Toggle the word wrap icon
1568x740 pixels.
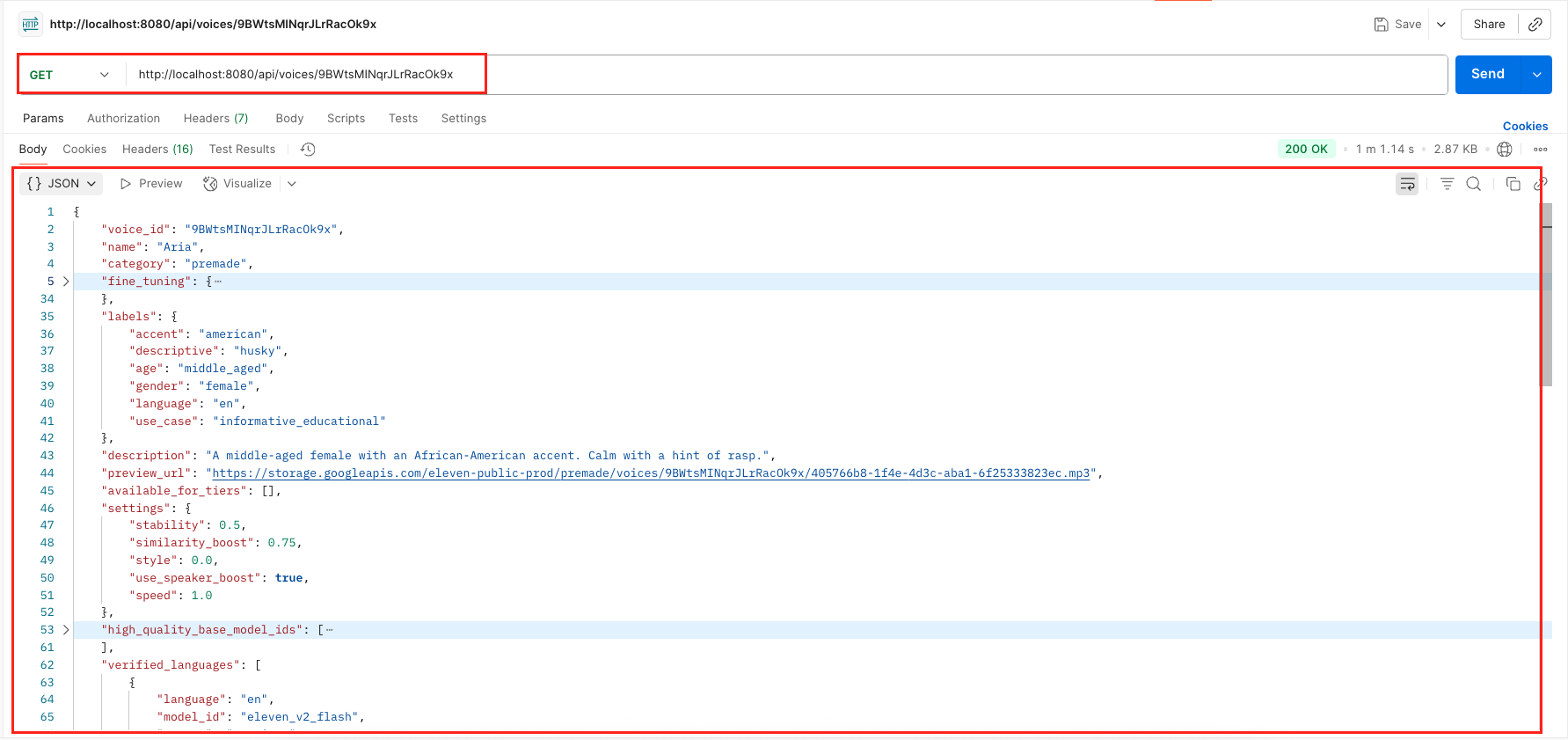[1407, 183]
